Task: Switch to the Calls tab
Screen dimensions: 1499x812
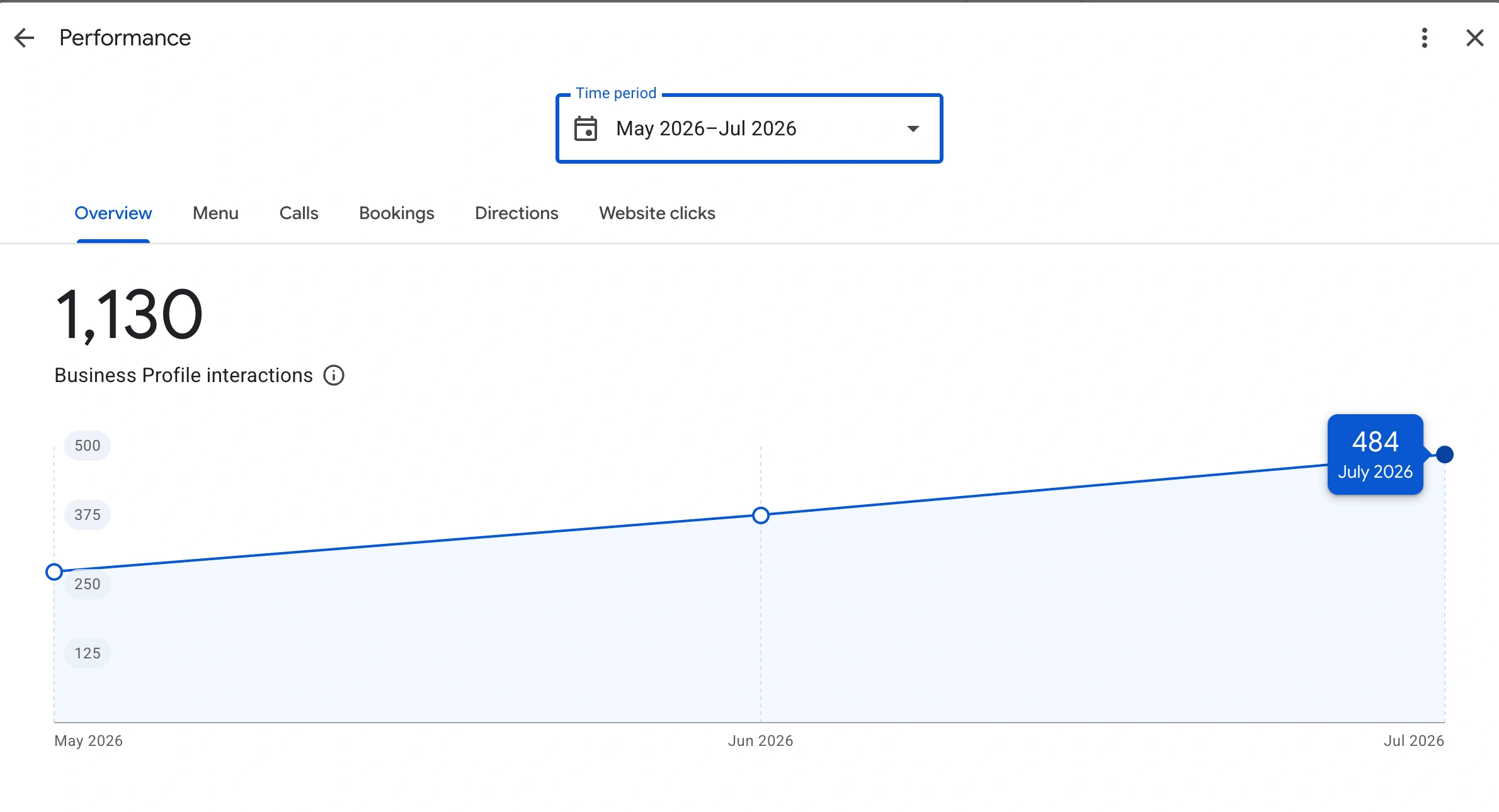Action: tap(299, 213)
